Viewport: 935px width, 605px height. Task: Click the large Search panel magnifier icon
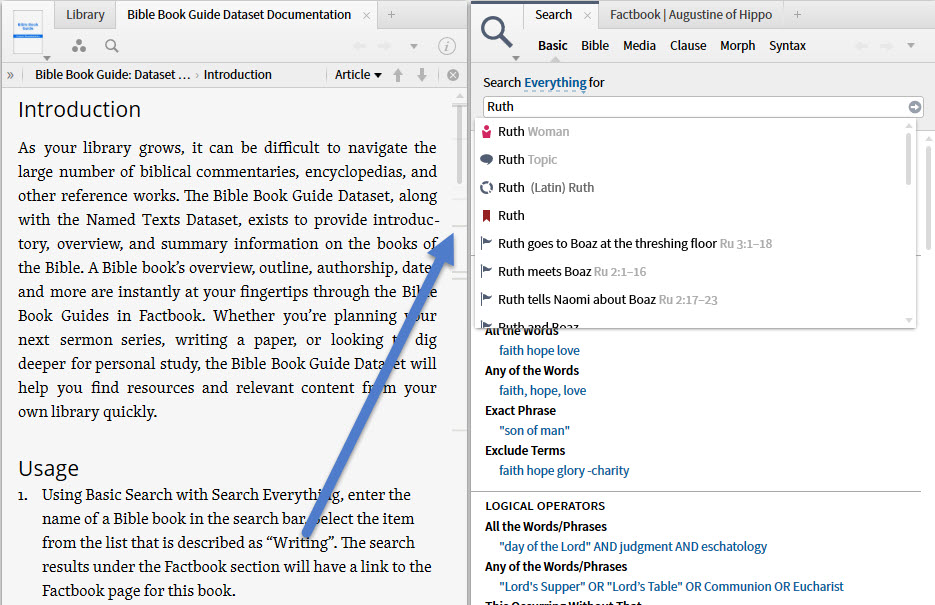coord(496,32)
